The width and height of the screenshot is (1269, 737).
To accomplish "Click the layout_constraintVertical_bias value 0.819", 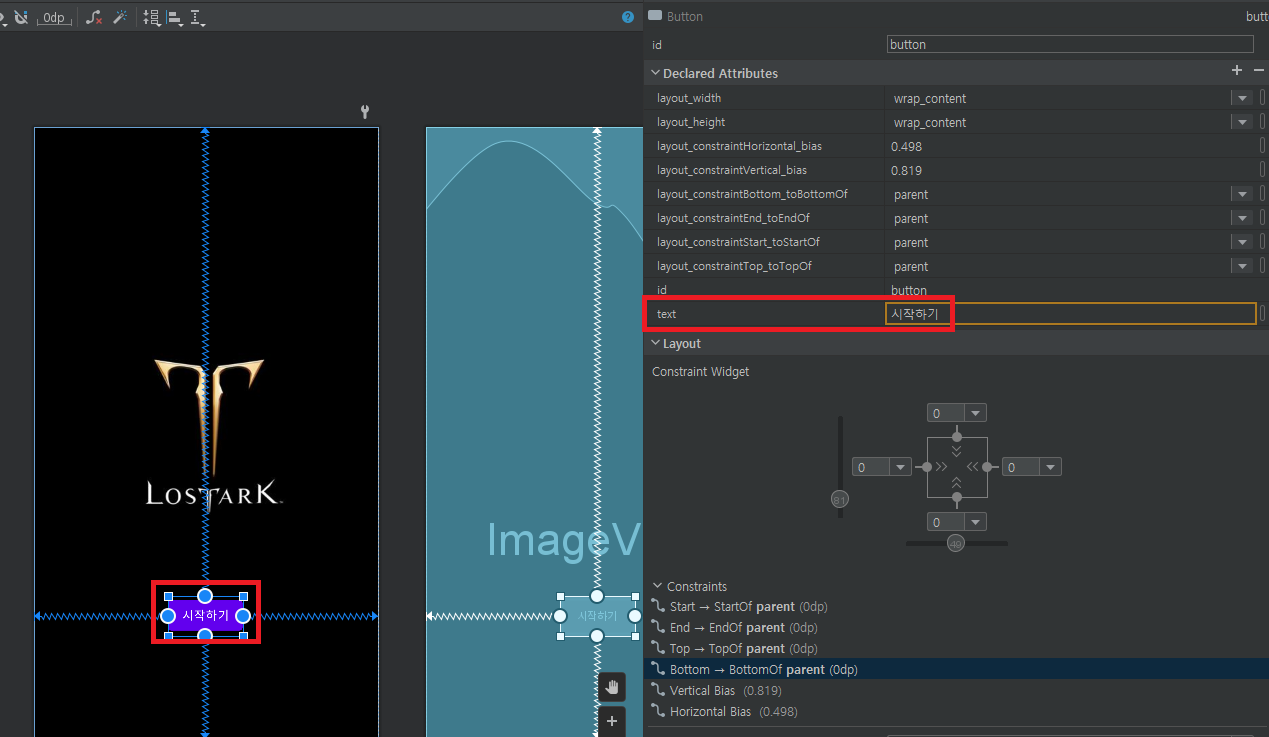I will pos(906,170).
